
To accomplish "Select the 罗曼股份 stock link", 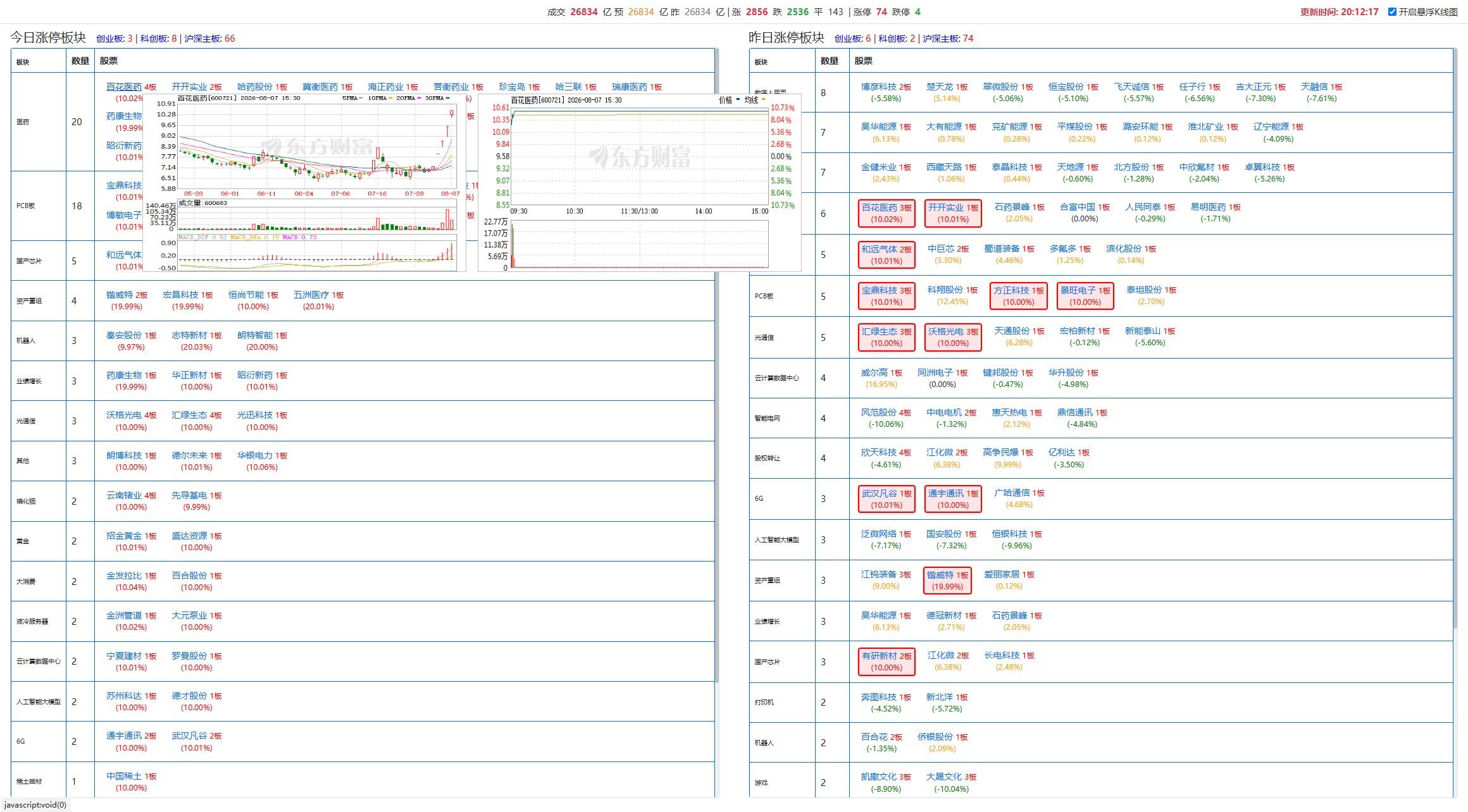I will click(189, 656).
